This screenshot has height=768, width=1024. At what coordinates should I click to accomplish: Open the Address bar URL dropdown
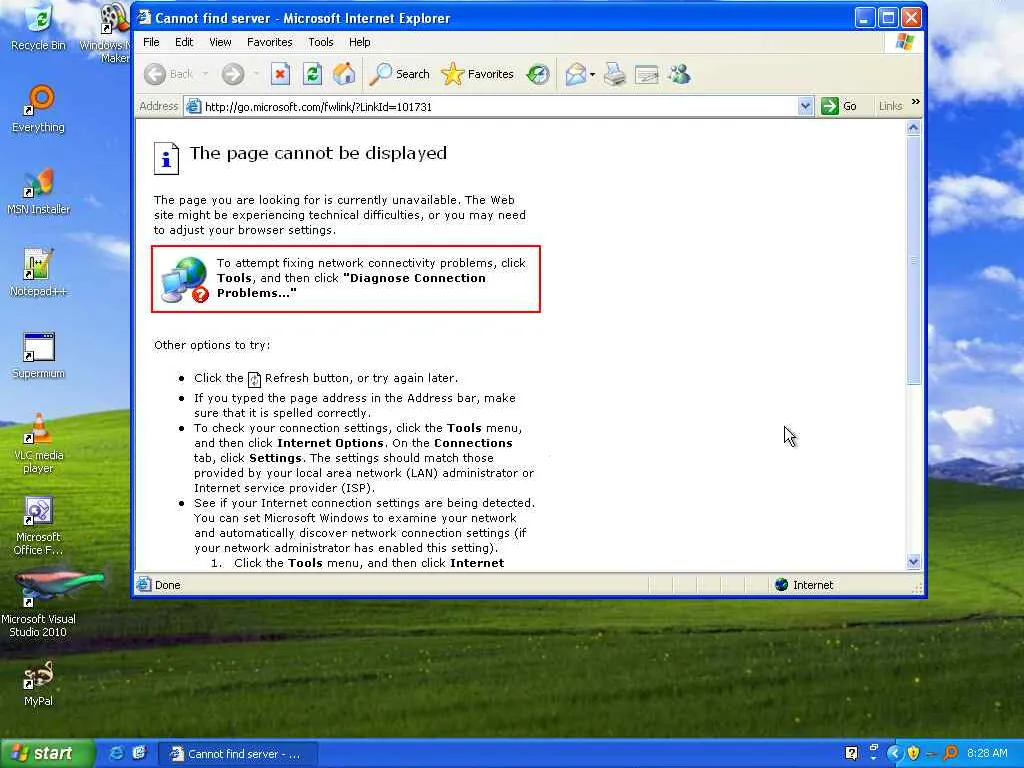coord(805,106)
